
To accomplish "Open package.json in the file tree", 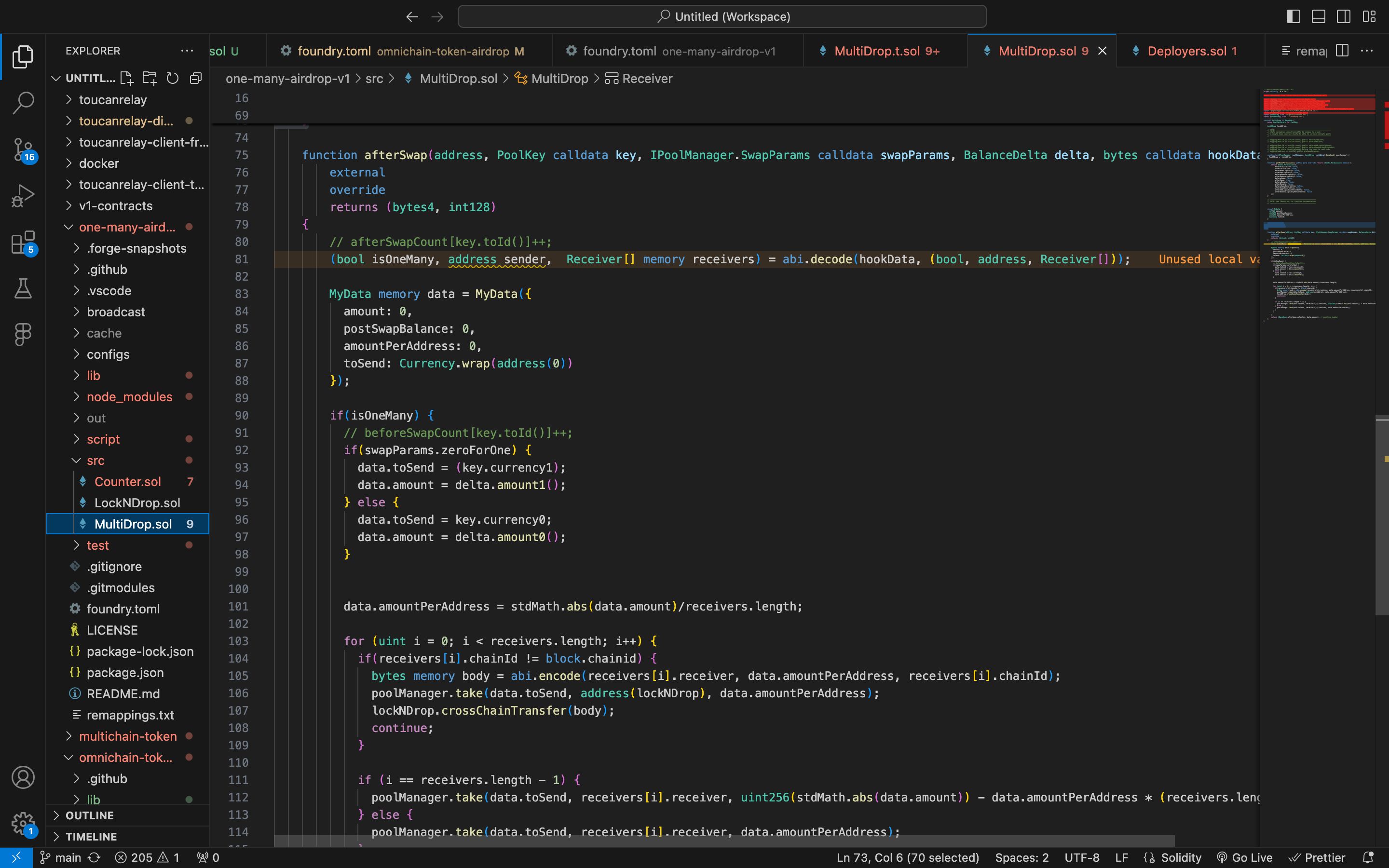I will coord(127,673).
